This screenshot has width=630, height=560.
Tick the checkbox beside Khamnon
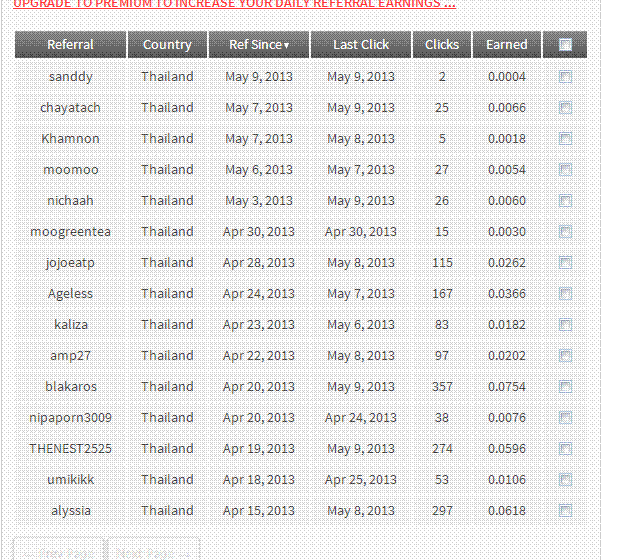coord(565,139)
